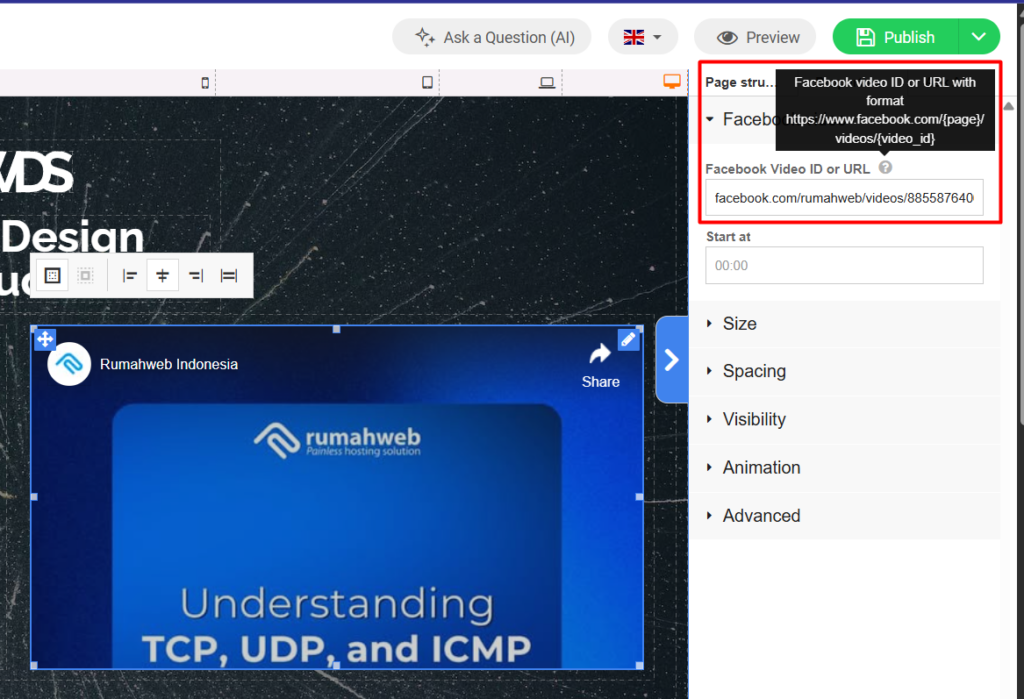Click inside the Start at time field
1024x699 pixels.
click(844, 265)
